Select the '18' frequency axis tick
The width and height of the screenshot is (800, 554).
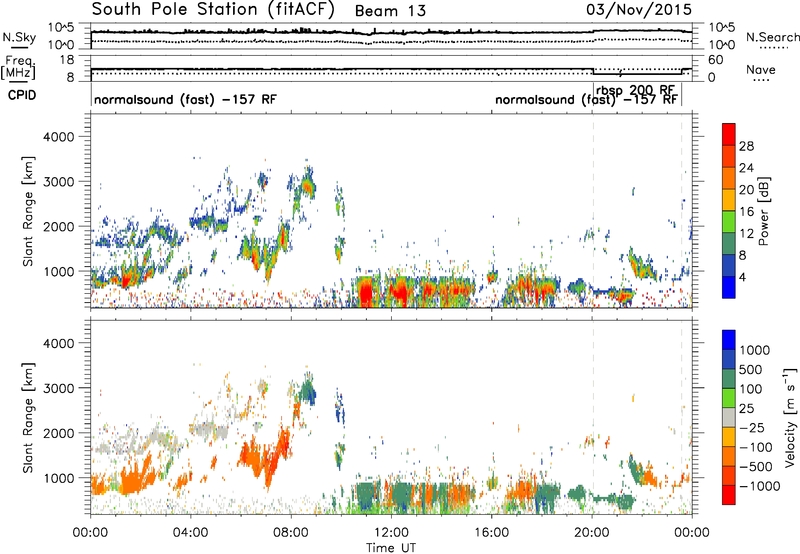click(x=66, y=60)
